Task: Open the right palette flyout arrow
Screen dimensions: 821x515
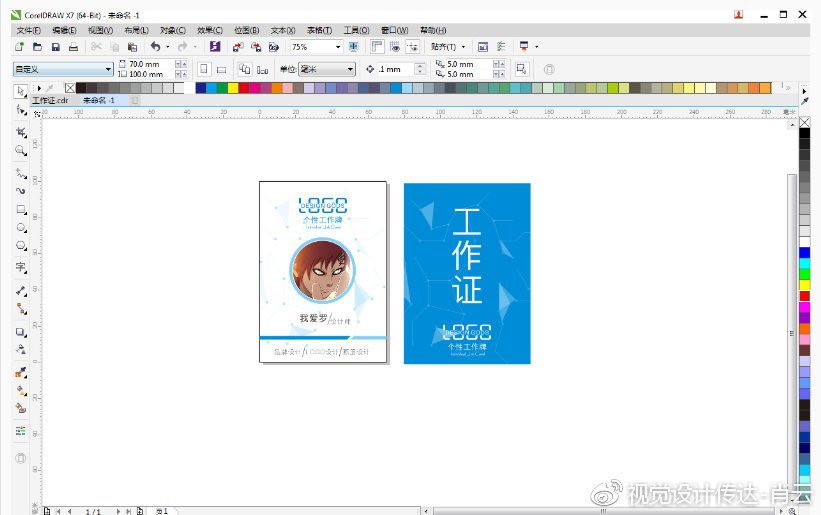Action: (x=805, y=91)
